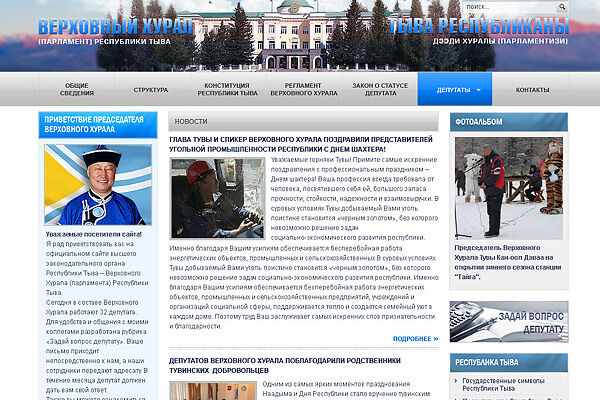600x400 pixels.
Task: Click the Задай вопрос депутату banner
Action: (509, 322)
